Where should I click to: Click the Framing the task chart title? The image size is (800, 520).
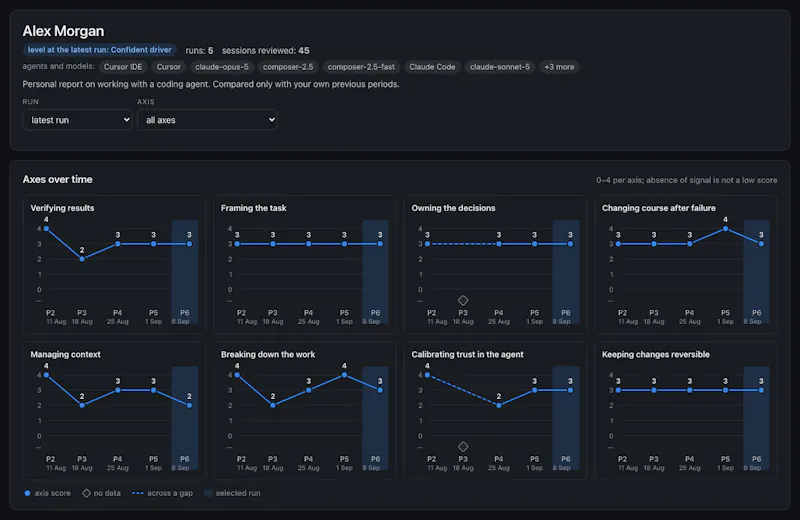point(254,208)
